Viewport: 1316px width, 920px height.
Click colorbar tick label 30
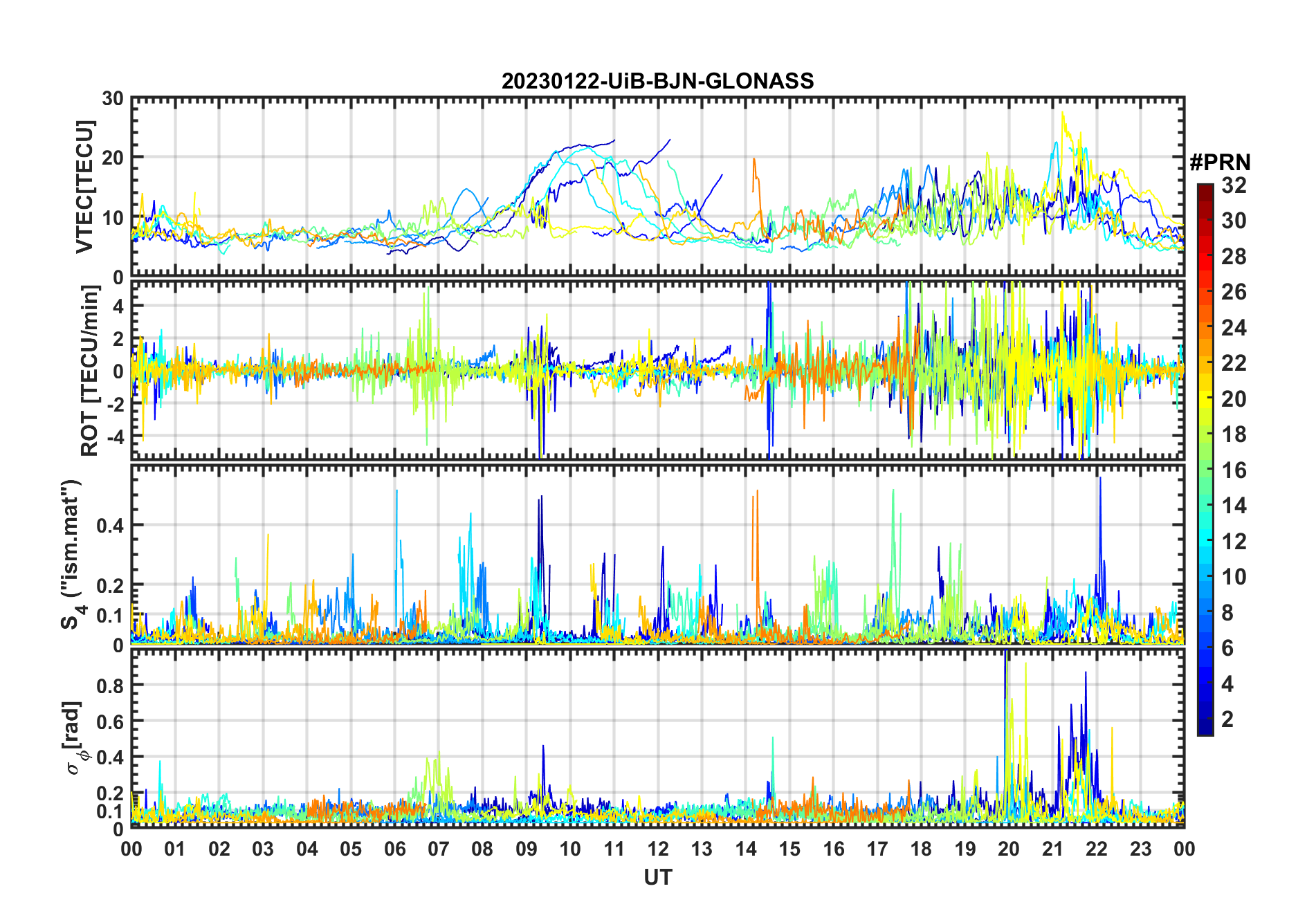1234,221
